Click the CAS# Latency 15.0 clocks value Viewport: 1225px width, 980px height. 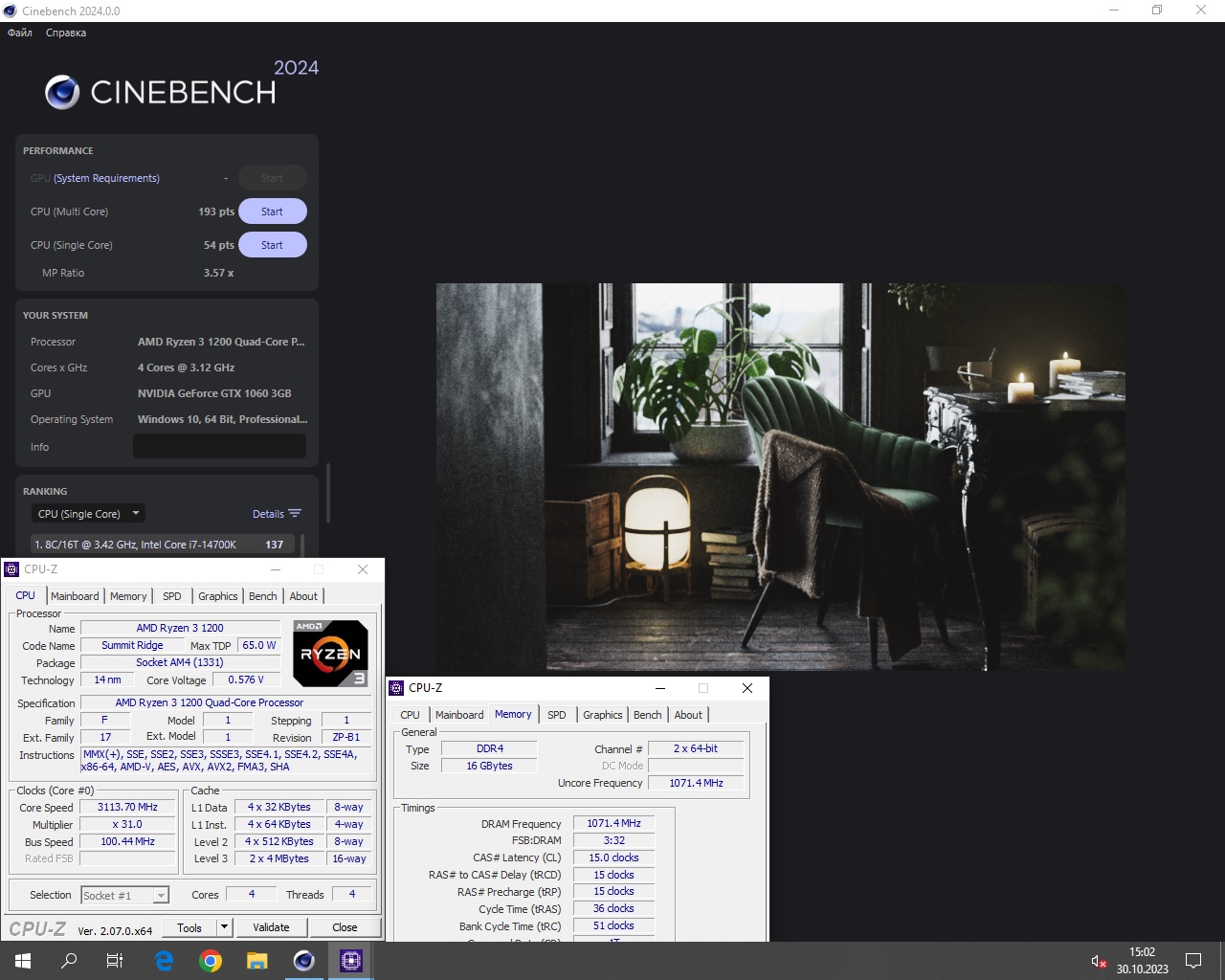(613, 857)
